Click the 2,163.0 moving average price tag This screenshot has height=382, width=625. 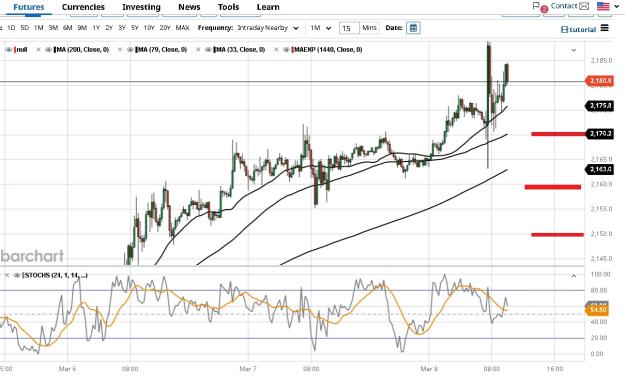(x=599, y=169)
